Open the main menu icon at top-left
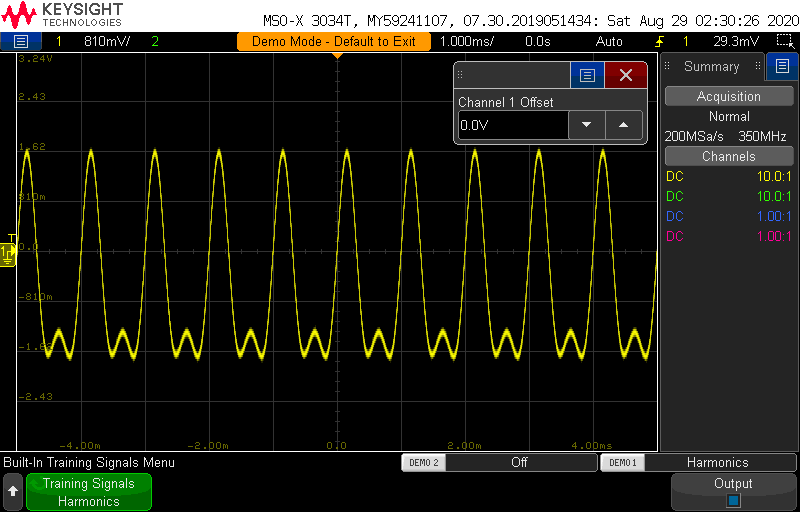800x512 pixels. tap(21, 41)
